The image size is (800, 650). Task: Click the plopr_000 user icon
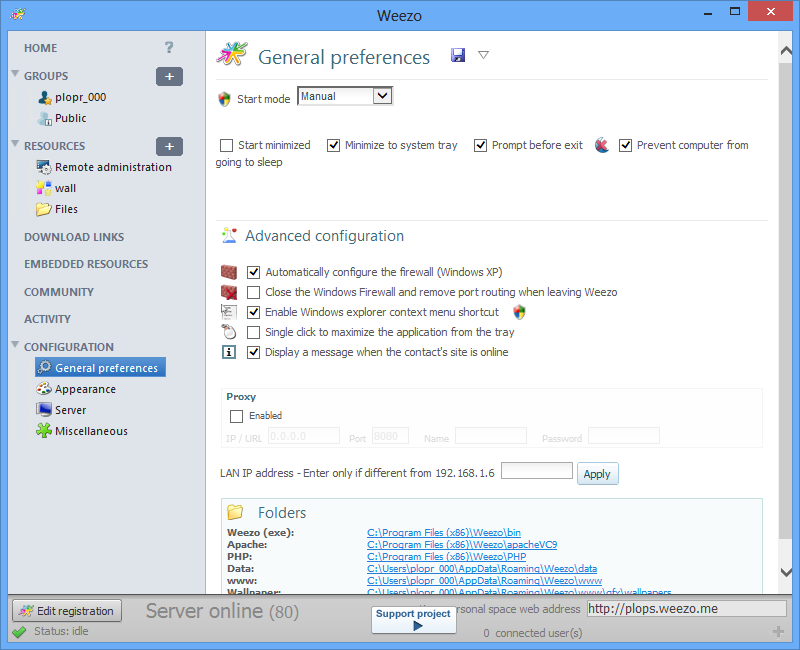click(x=45, y=97)
